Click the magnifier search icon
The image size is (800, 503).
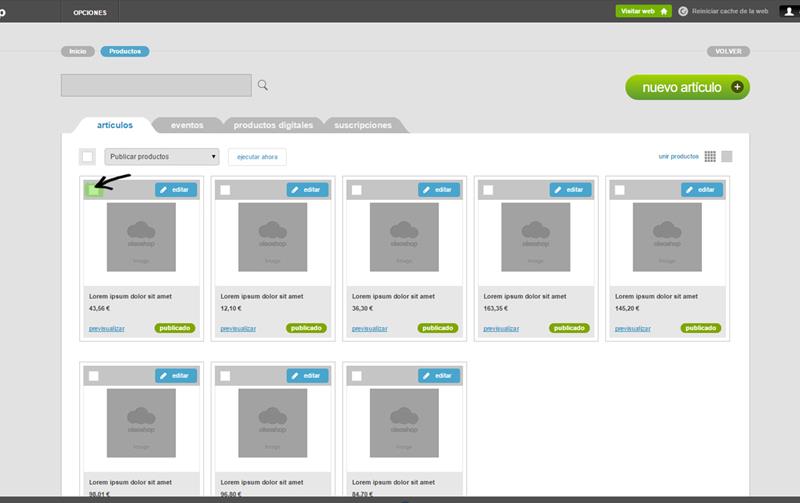click(x=263, y=85)
